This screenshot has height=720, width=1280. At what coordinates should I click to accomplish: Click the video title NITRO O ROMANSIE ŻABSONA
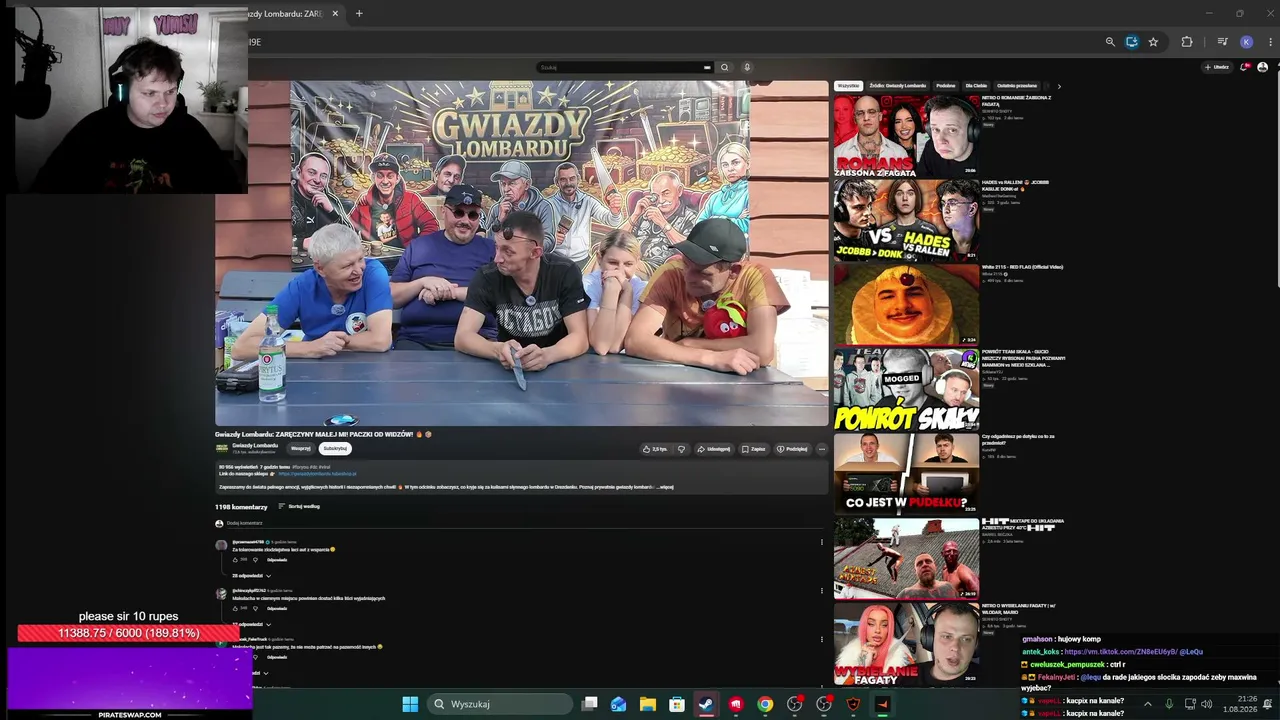[1016, 100]
